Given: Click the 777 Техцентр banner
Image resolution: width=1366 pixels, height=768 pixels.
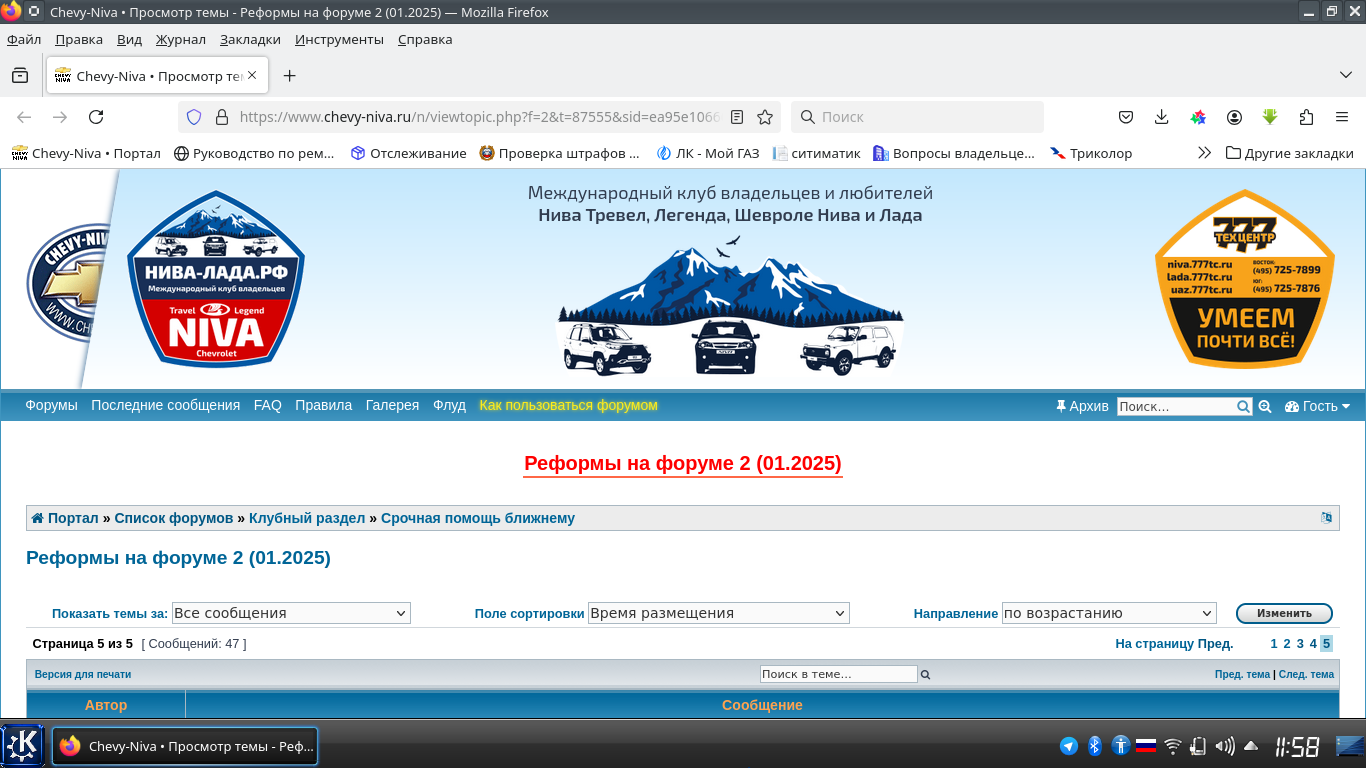Looking at the screenshot, I should (x=1245, y=278).
